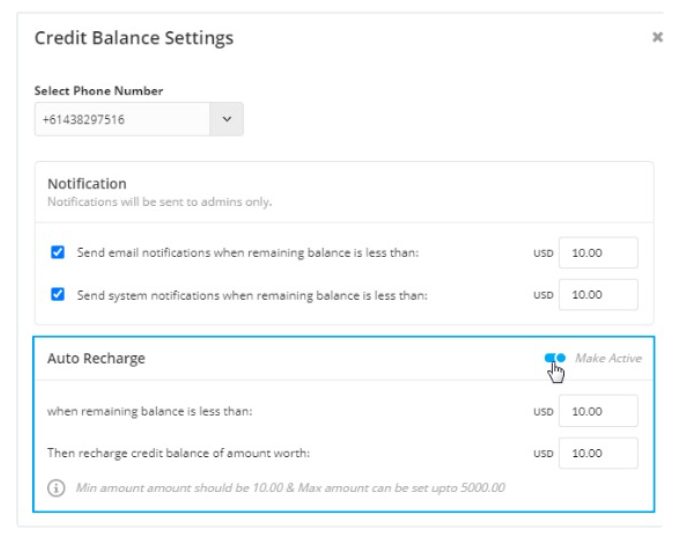
Task: Uncheck the email notifications checkbox
Action: click(x=58, y=252)
